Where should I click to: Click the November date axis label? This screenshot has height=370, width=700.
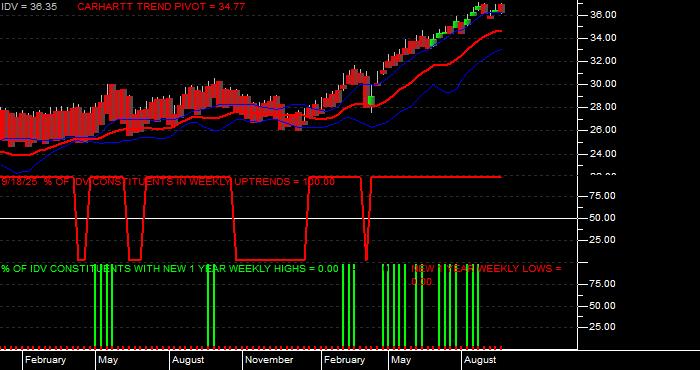coord(270,360)
